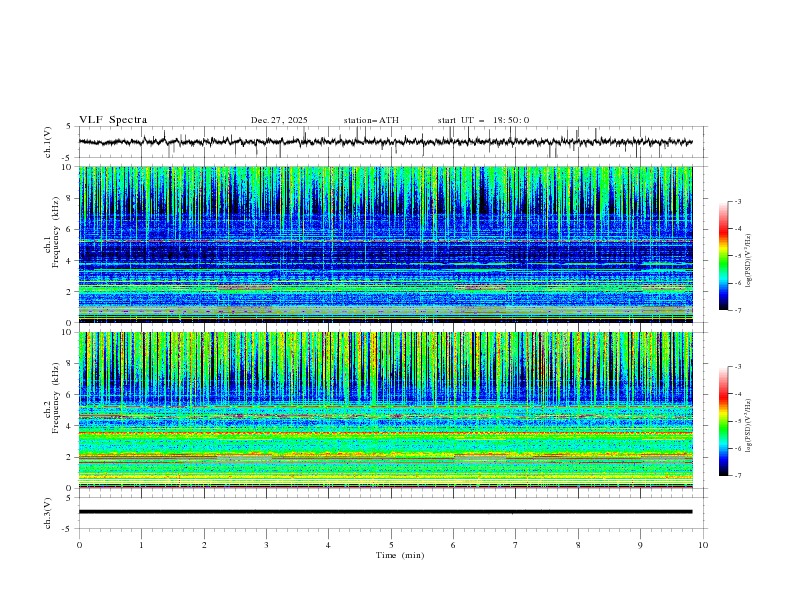This screenshot has height=612, width=792.
Task: Click the ch.1 spectrogram color scale bar
Action: (x=723, y=255)
